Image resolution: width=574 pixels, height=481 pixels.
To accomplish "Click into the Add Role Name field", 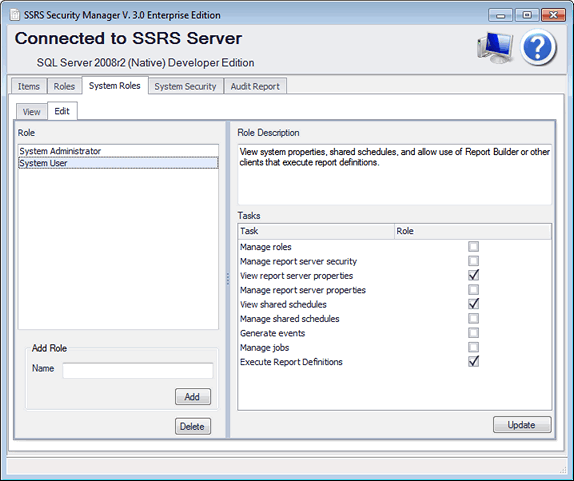I will (138, 370).
